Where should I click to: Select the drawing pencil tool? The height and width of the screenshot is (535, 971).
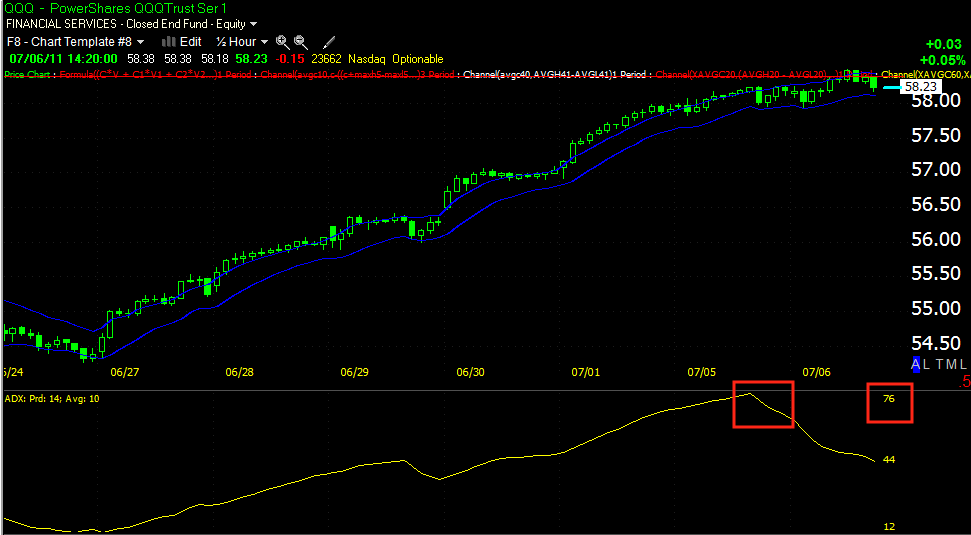tap(329, 41)
